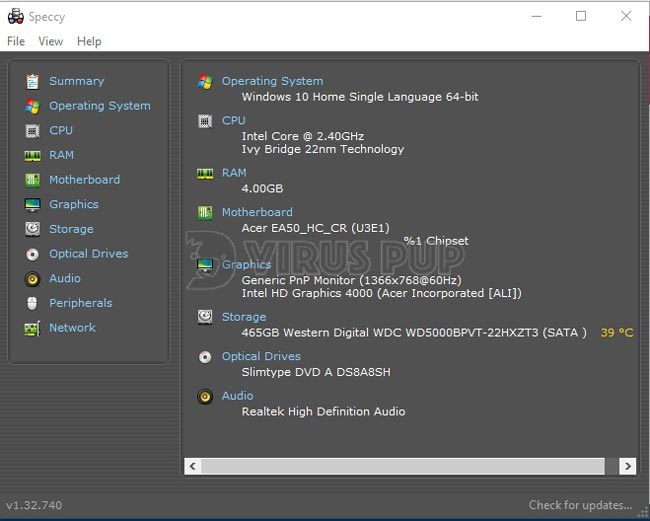This screenshot has height=521, width=650.
Task: Select Audio in the sidebar
Action: point(65,278)
